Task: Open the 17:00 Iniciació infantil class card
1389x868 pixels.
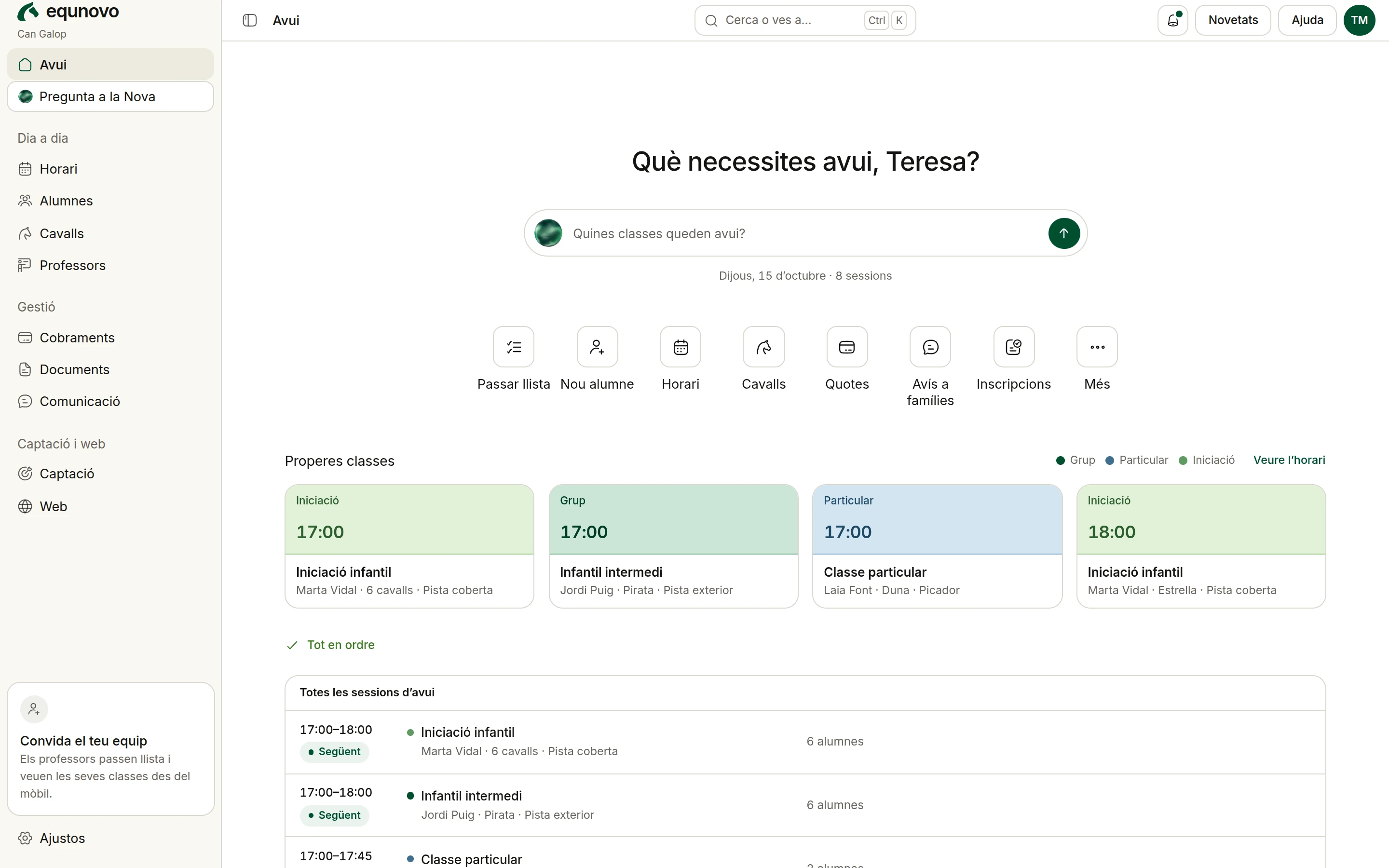Action: point(409,546)
